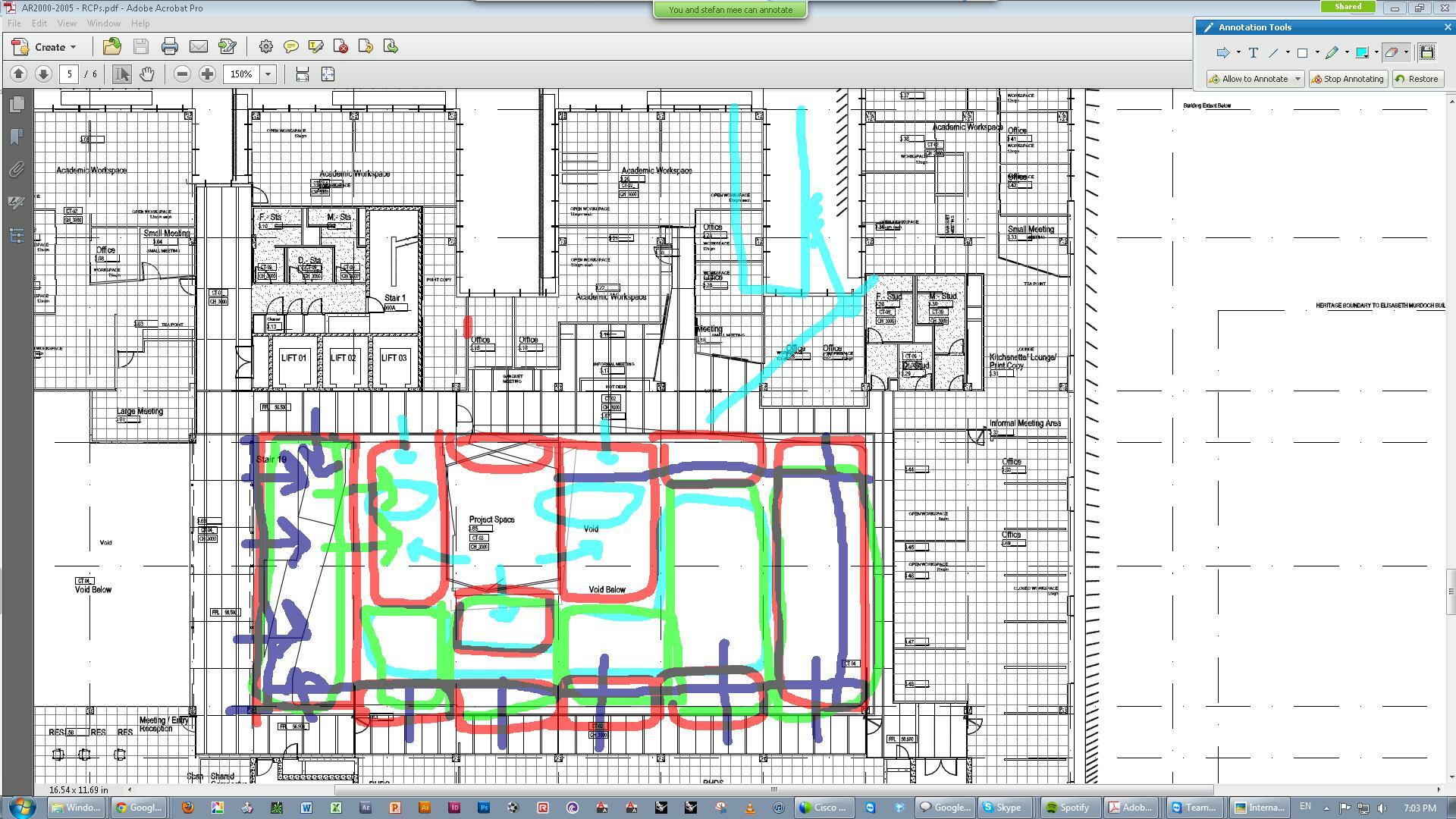
Task: Click the extract page icon
Action: point(391,47)
